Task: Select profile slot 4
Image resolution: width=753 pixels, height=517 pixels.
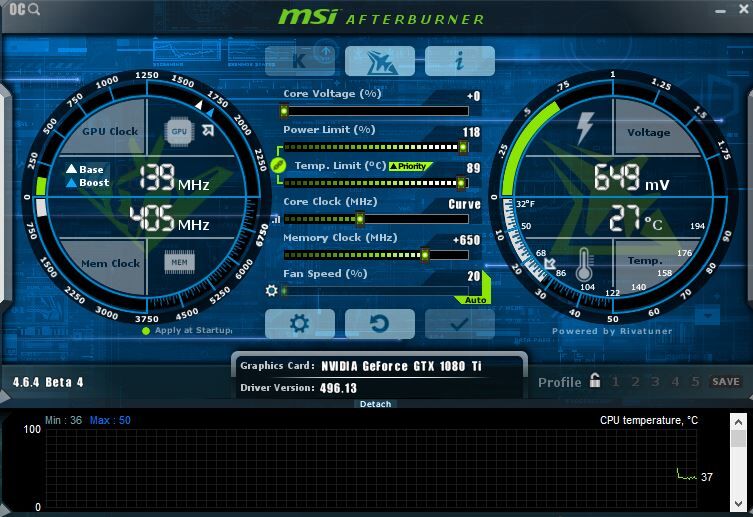Action: pyautogui.click(x=675, y=382)
